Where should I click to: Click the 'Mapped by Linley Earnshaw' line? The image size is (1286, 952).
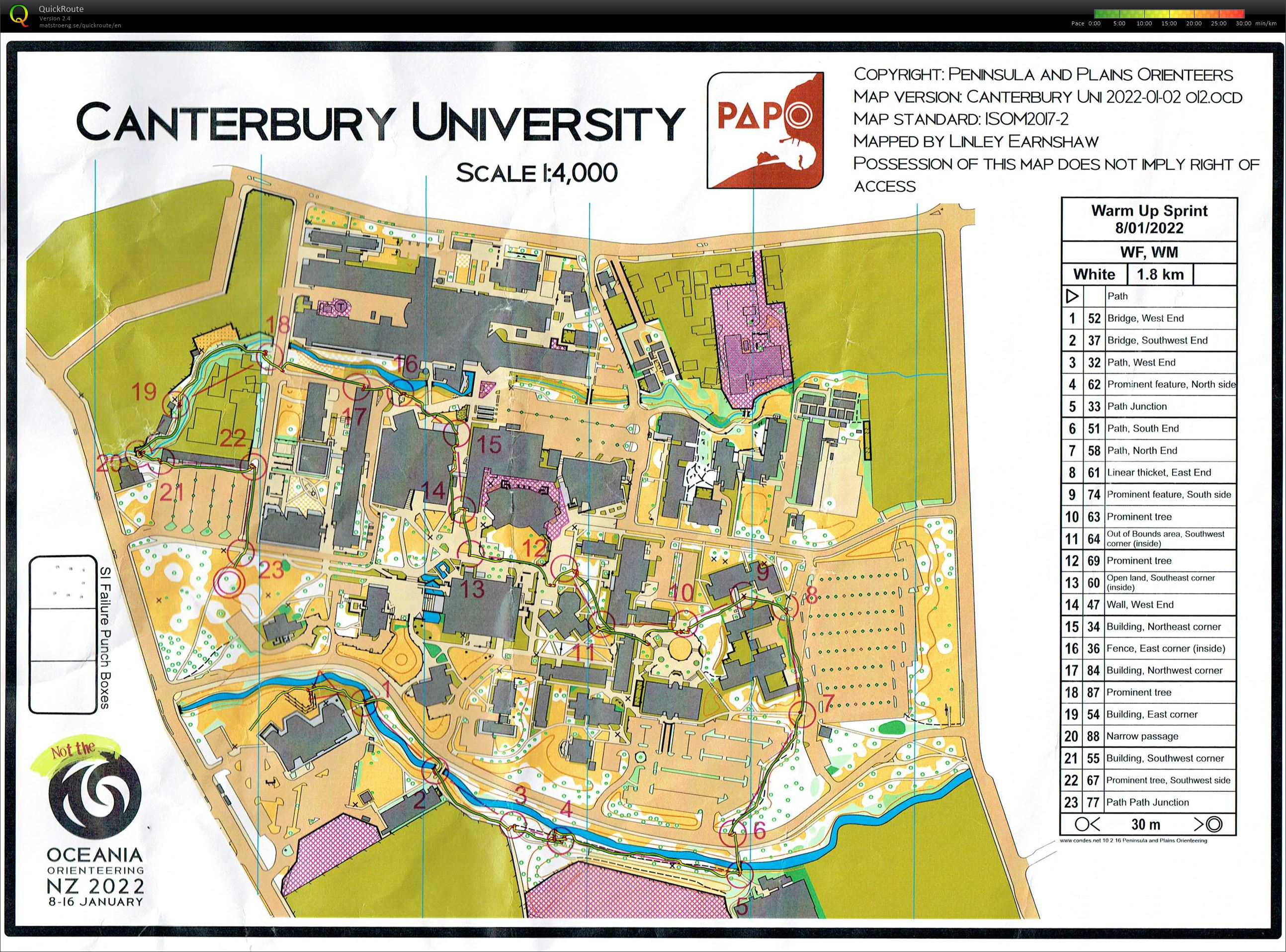(x=976, y=141)
